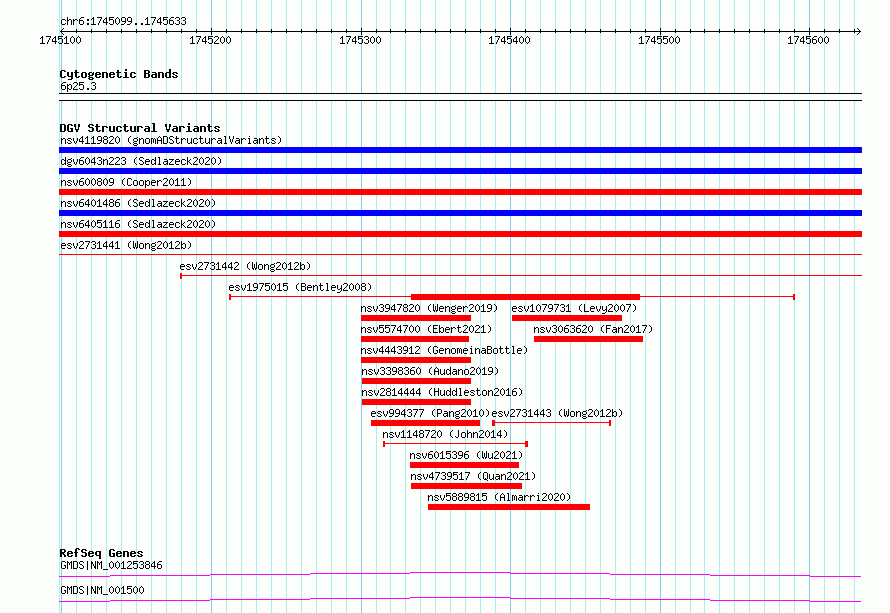Open nsv3398360 Audano2019 label
The image size is (890, 613).
click(430, 371)
